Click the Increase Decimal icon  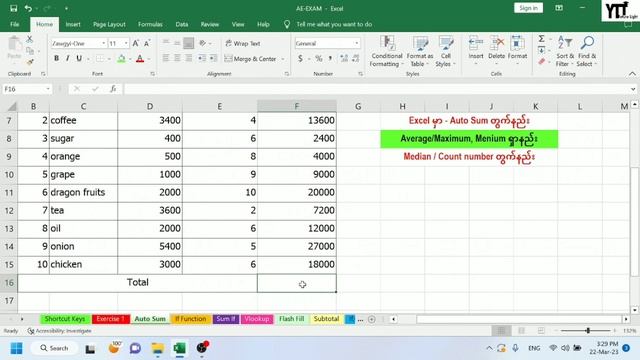tap(344, 58)
